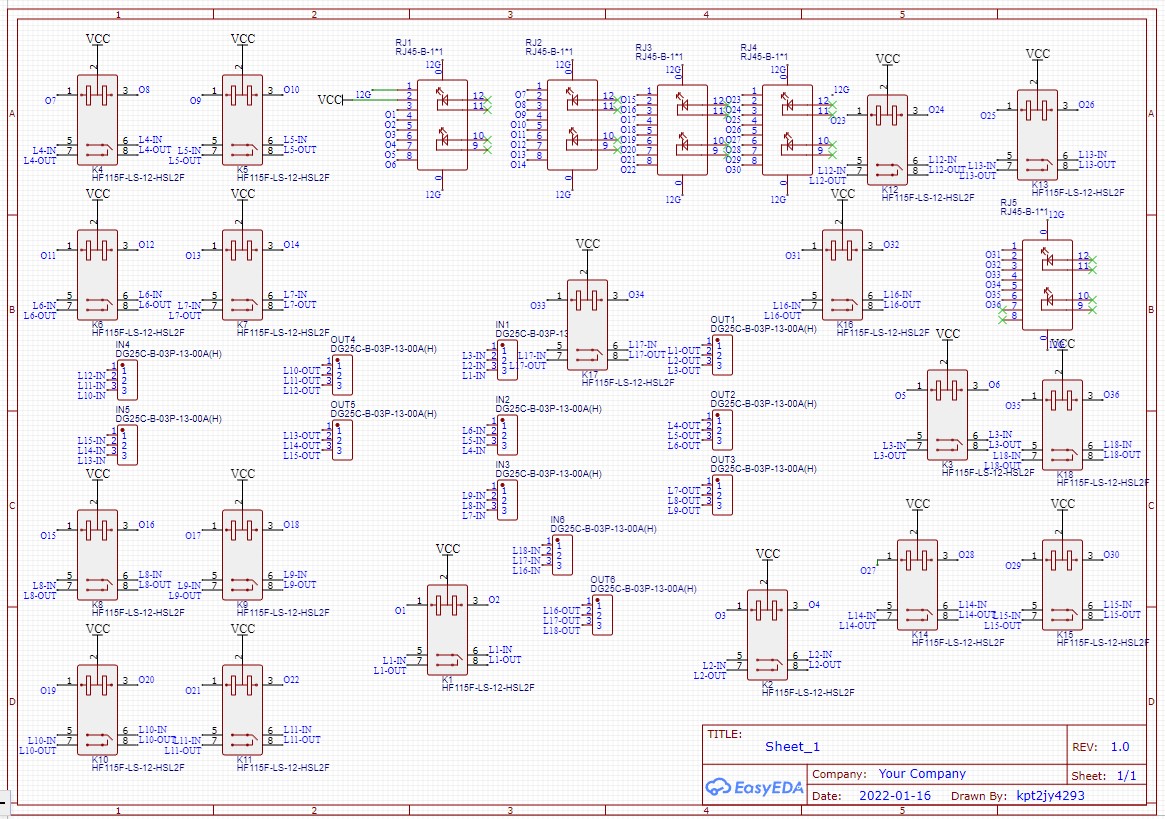1165x819 pixels.
Task: Click the O32 net label beside K16
Action: (x=891, y=245)
